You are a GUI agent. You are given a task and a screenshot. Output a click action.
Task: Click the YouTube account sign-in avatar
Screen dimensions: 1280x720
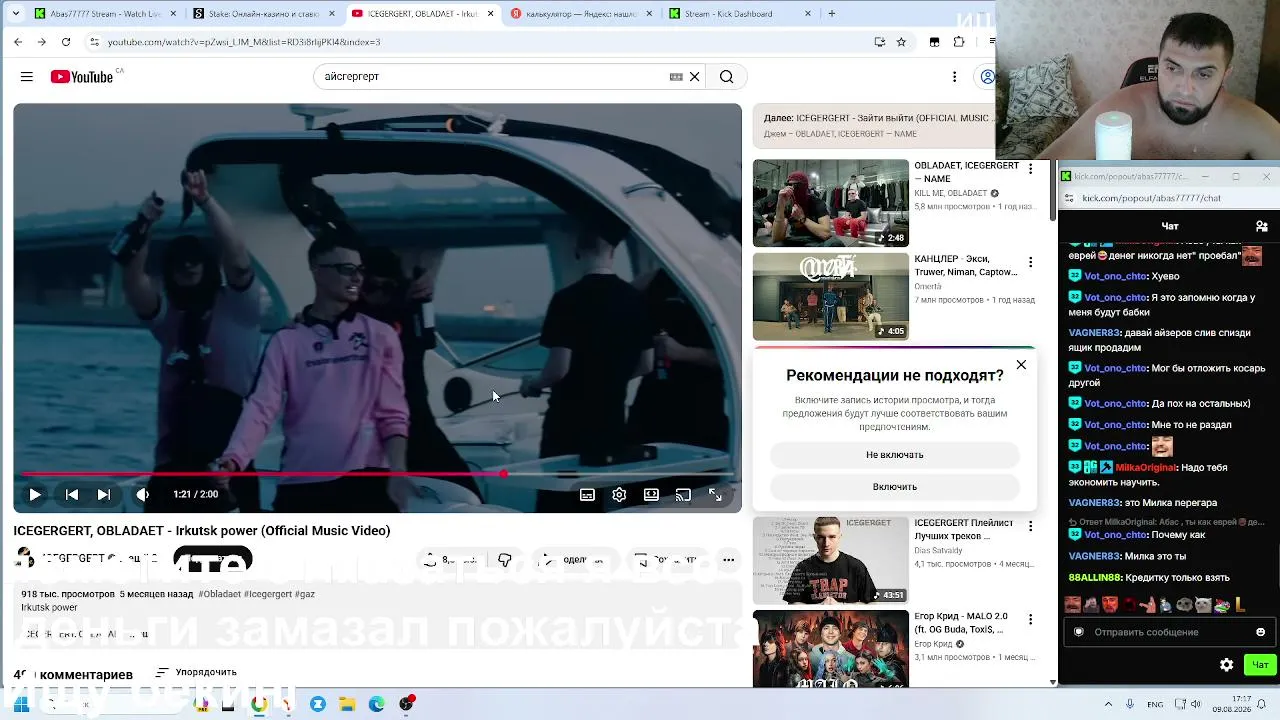(987, 77)
